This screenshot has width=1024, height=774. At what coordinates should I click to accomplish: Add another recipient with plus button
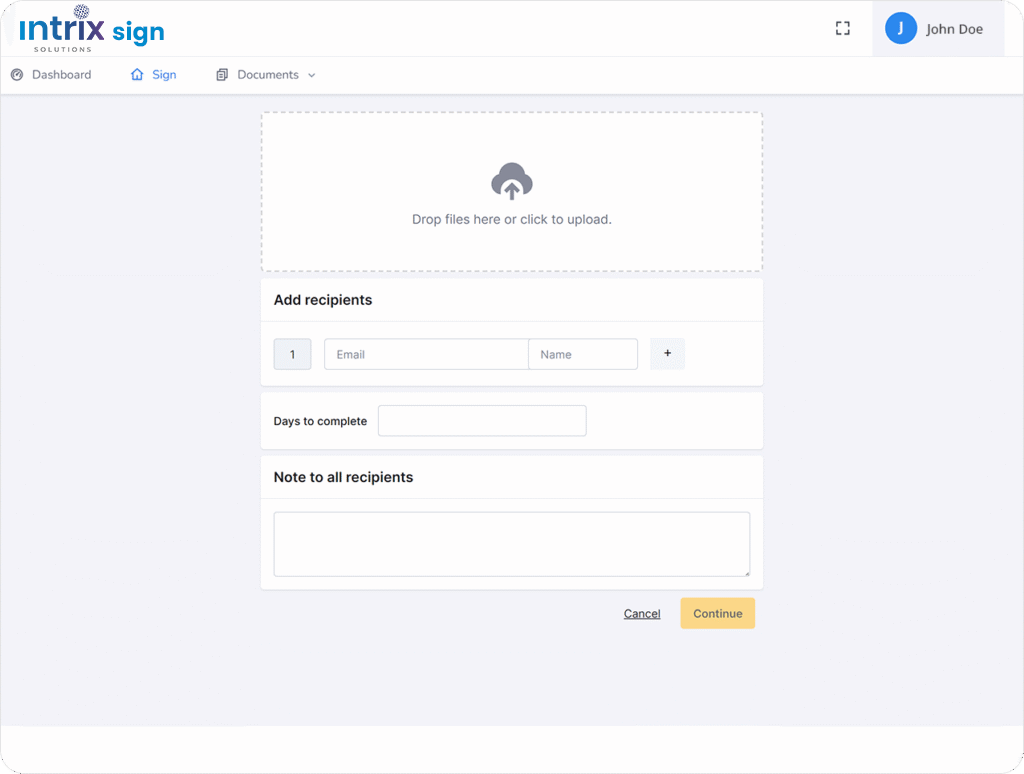click(667, 354)
